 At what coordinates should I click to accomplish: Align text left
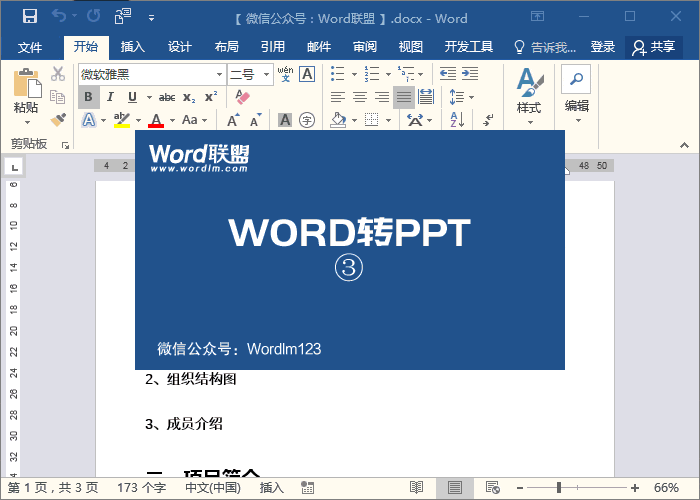click(x=338, y=97)
